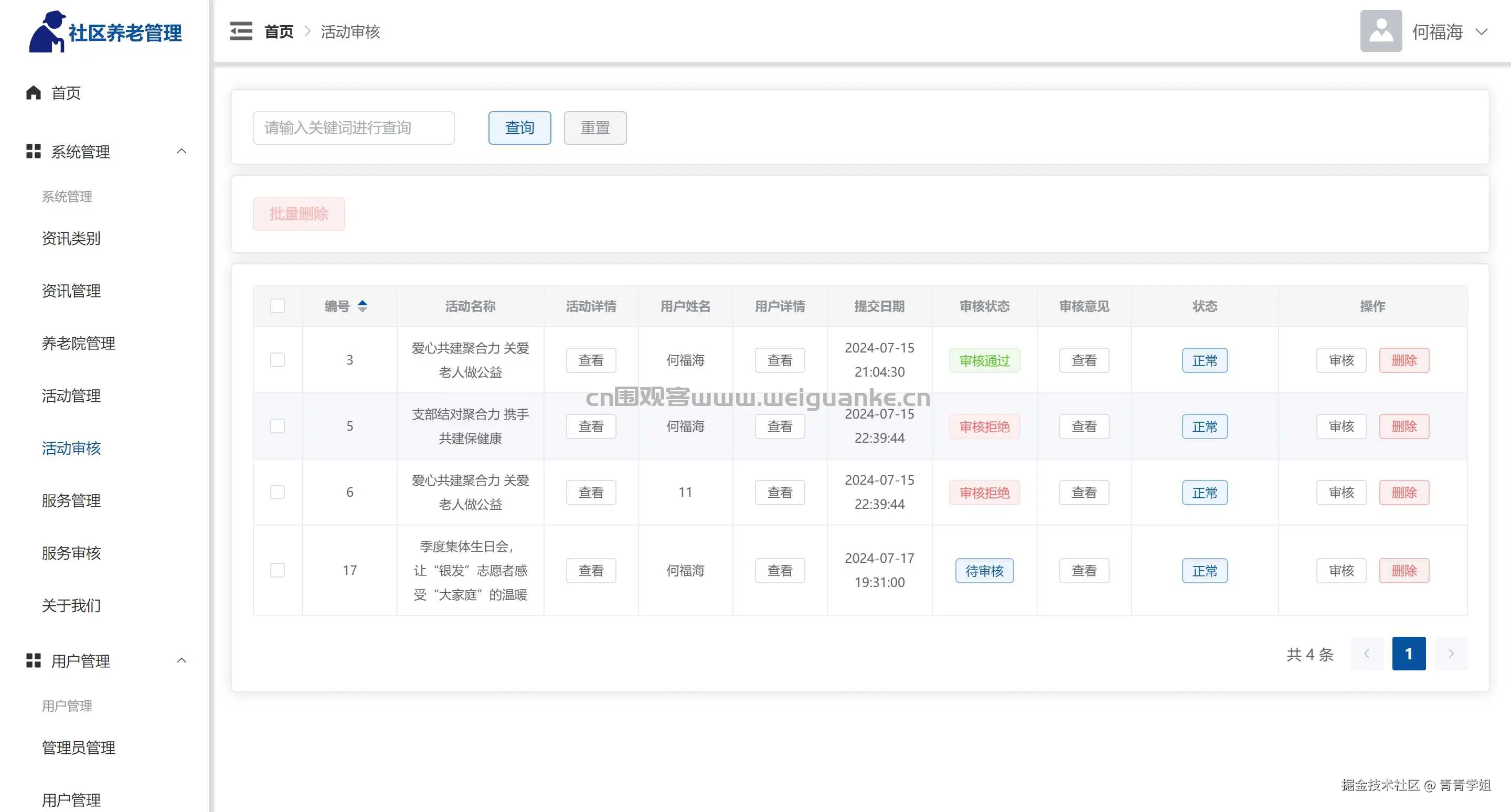Open the 何福海 user dropdown arrow

point(1481,31)
